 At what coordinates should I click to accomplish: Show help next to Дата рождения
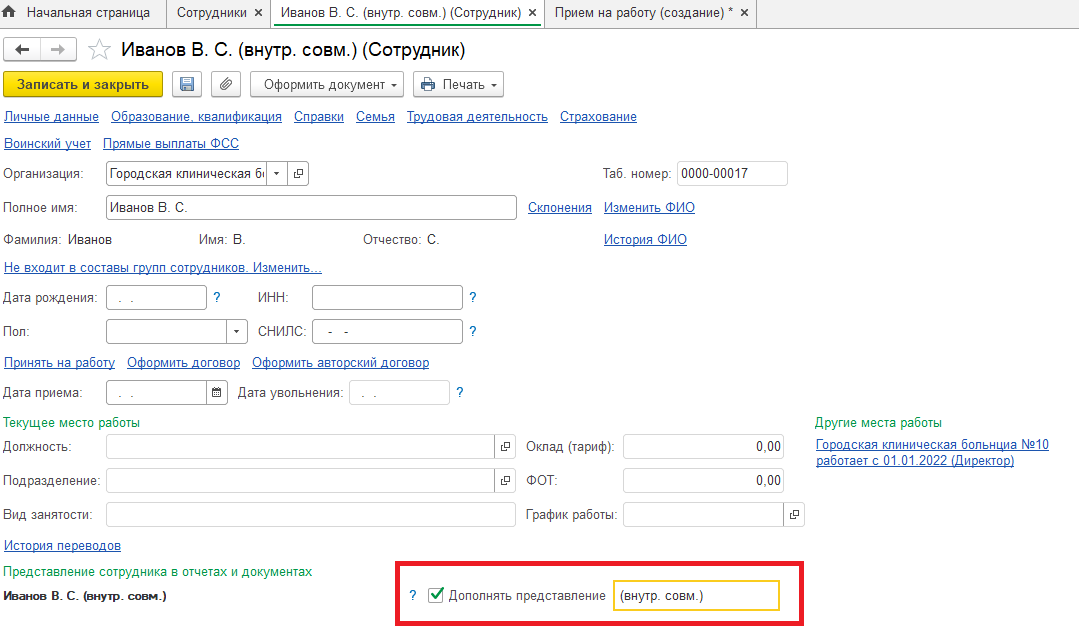217,297
